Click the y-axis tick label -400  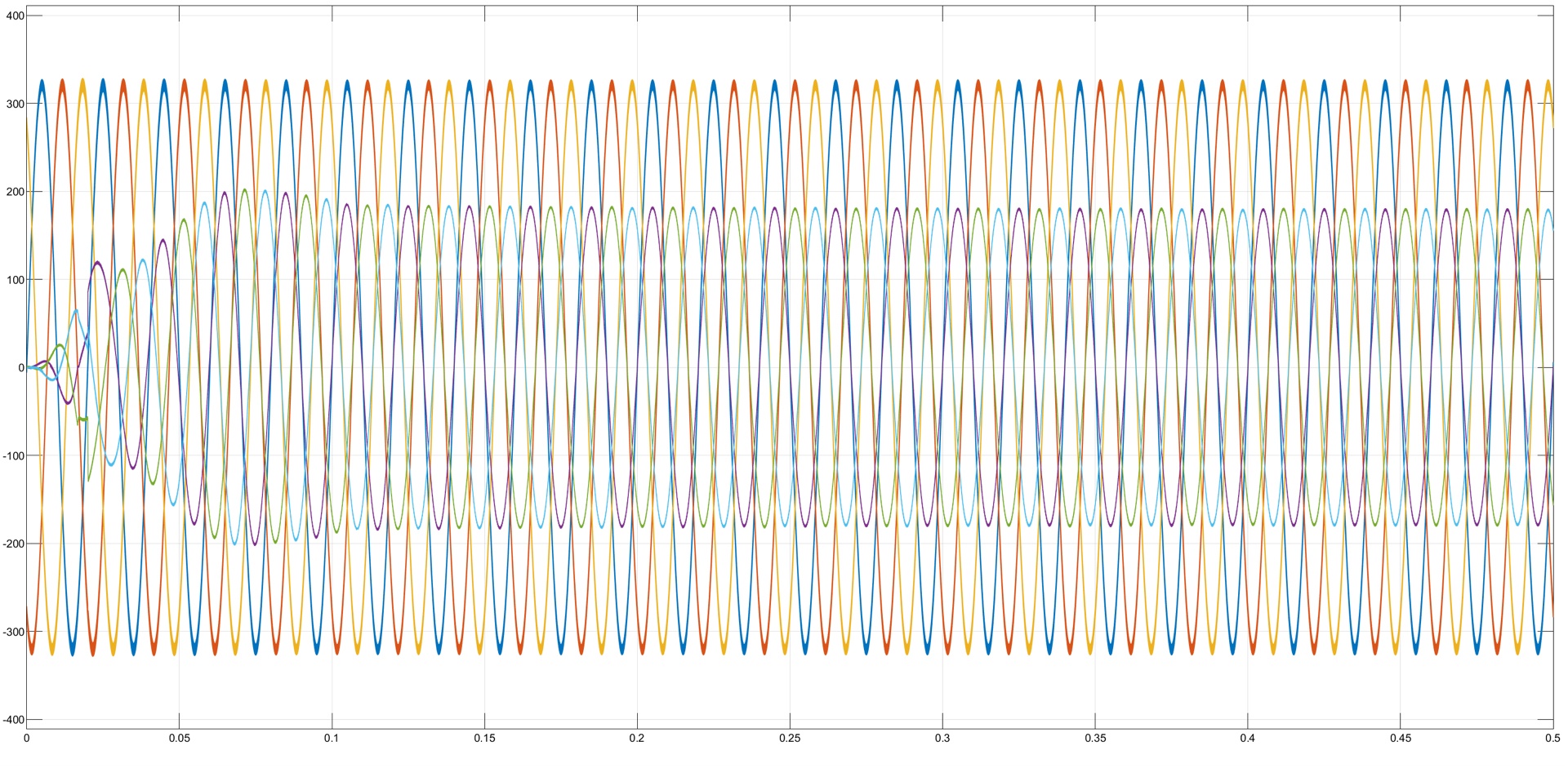(13, 720)
